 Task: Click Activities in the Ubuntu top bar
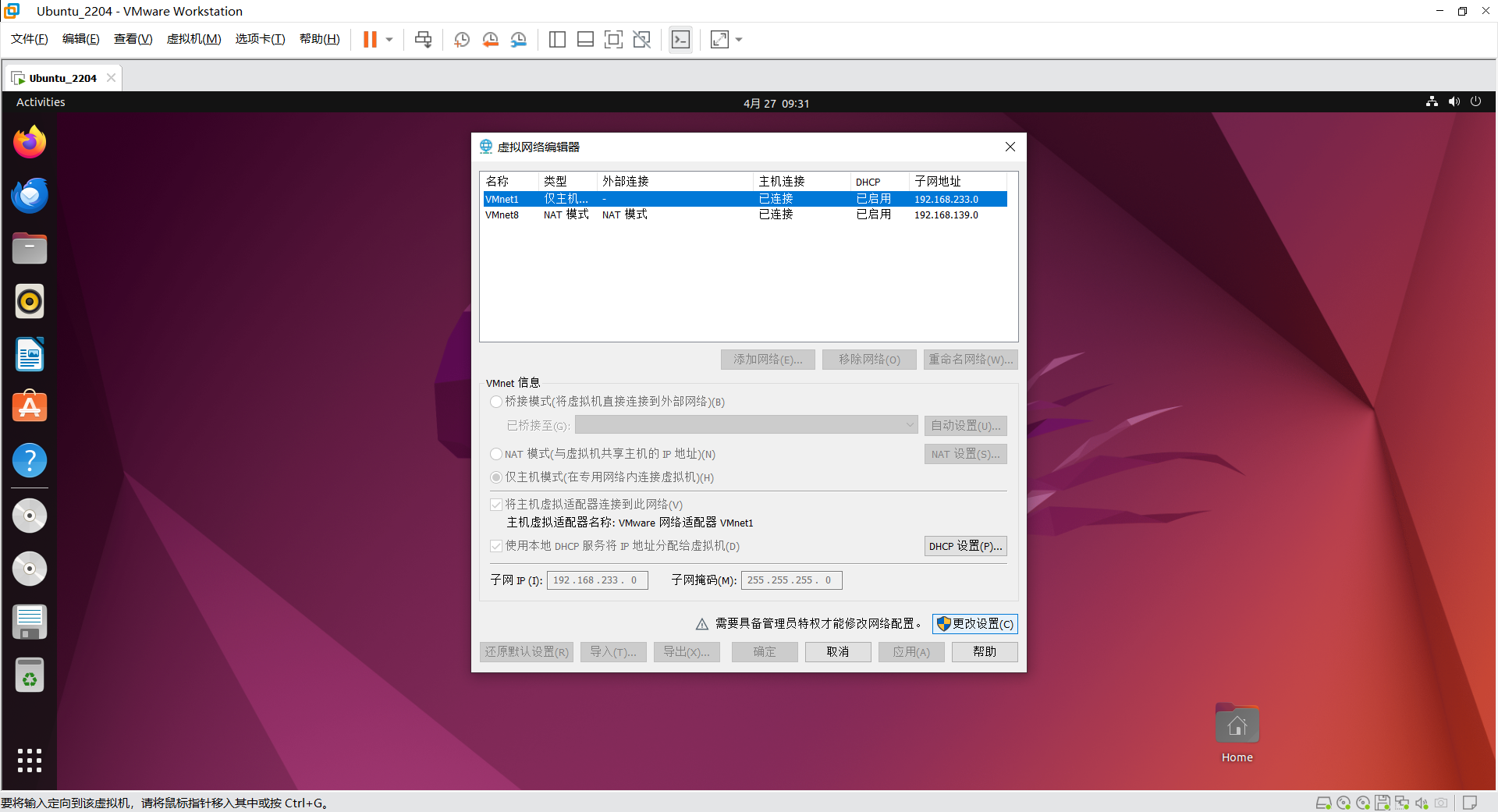(x=41, y=102)
